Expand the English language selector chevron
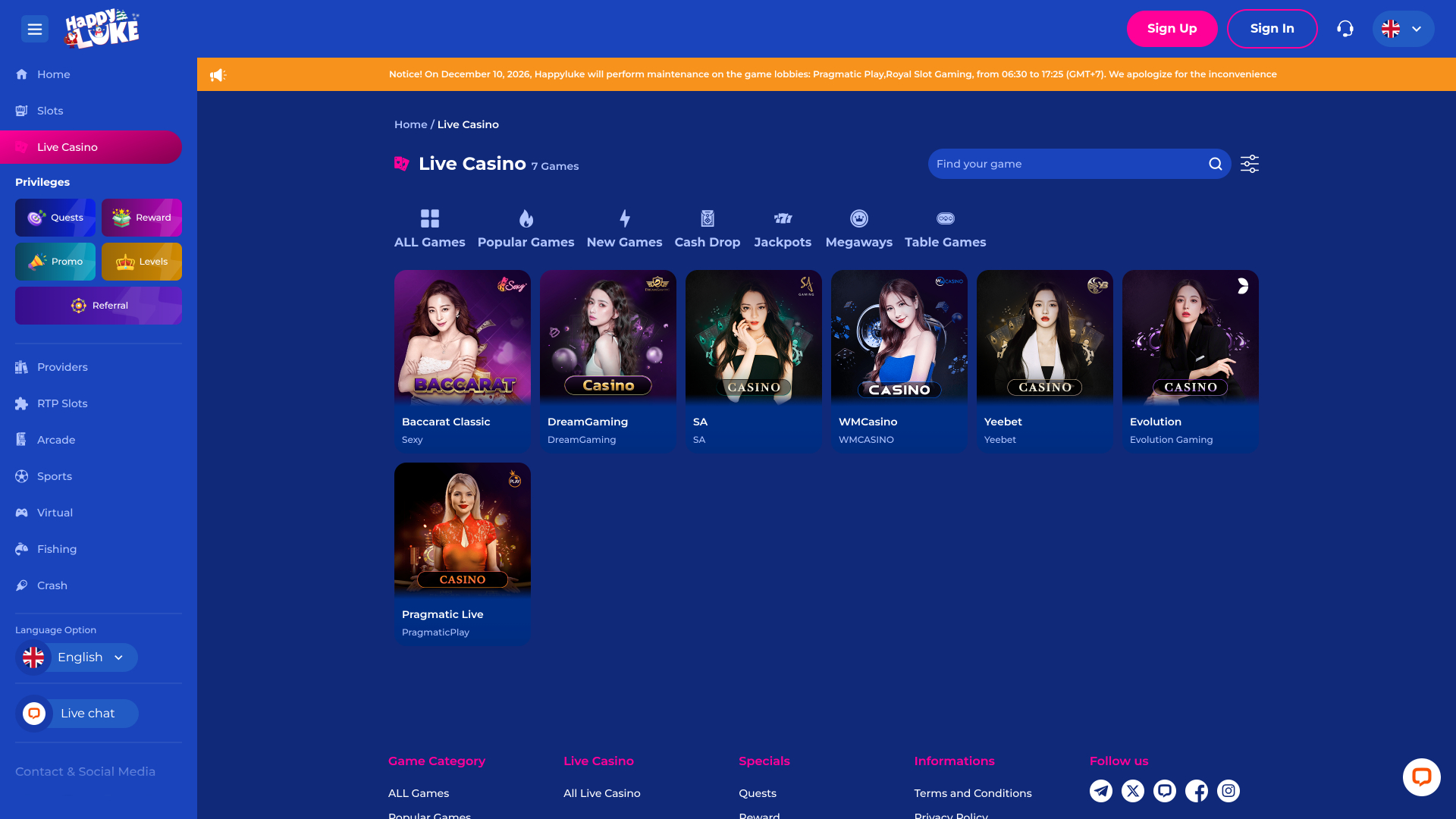 [x=118, y=657]
